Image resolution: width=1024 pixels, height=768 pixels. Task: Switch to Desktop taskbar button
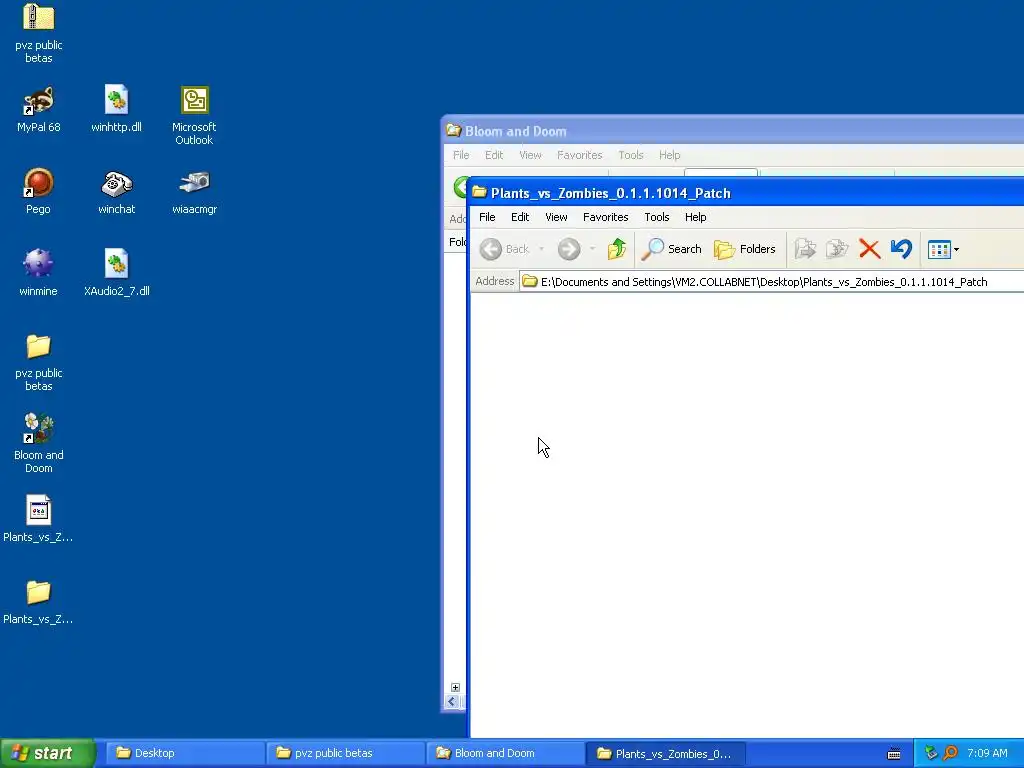[185, 753]
